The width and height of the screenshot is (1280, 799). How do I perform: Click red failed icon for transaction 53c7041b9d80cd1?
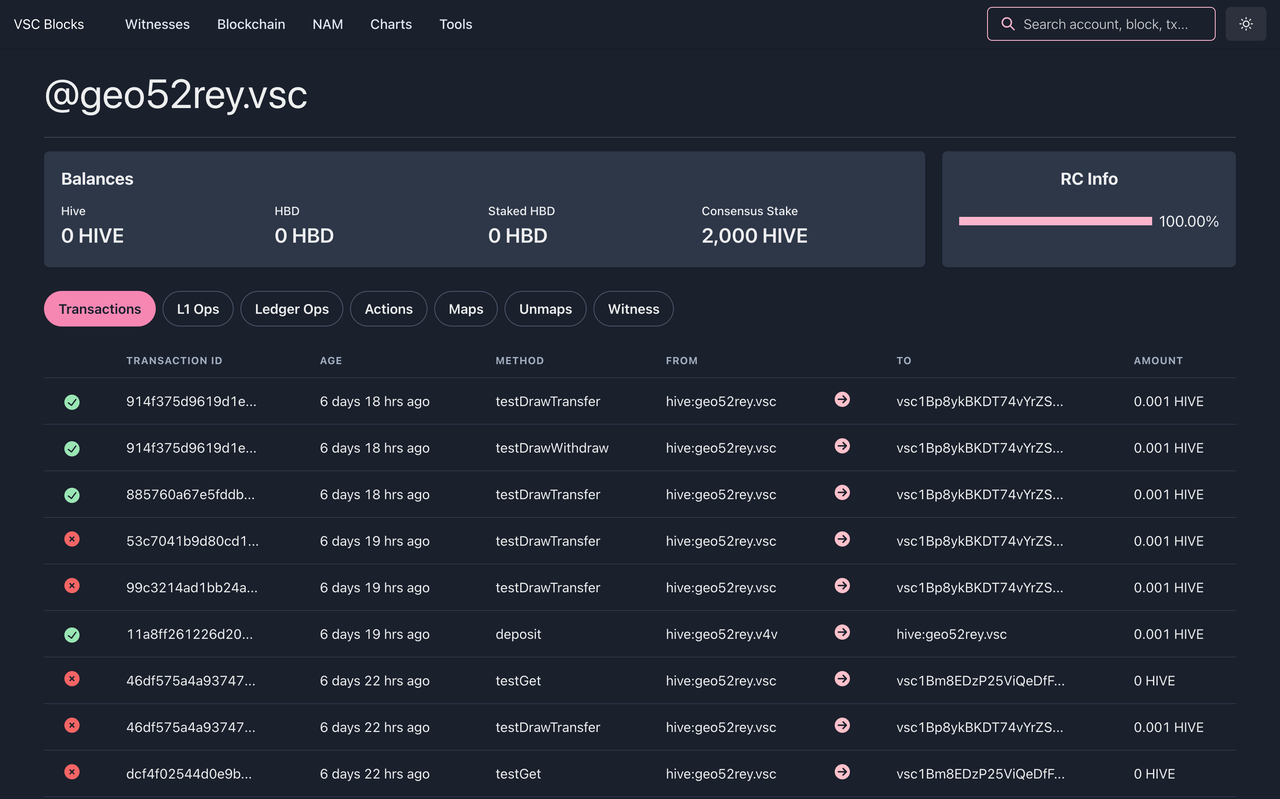[x=72, y=540]
